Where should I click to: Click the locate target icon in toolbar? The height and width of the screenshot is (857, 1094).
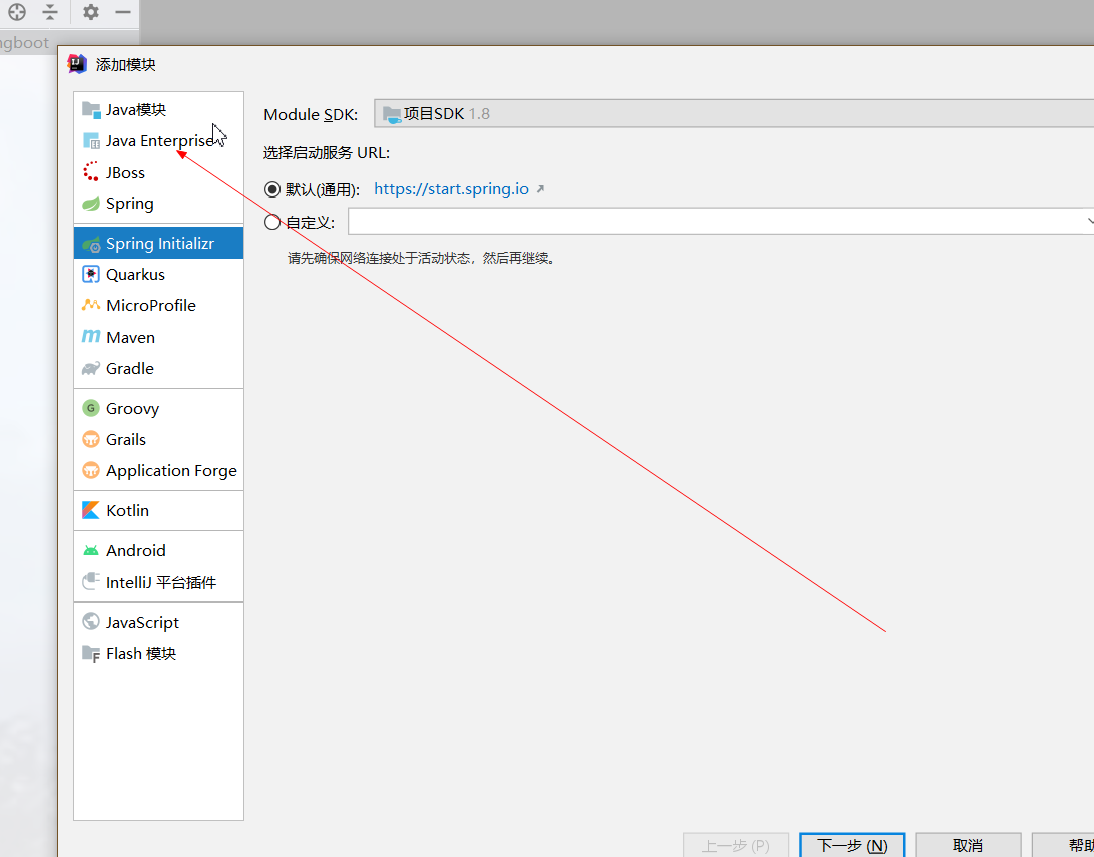pyautogui.click(x=17, y=12)
